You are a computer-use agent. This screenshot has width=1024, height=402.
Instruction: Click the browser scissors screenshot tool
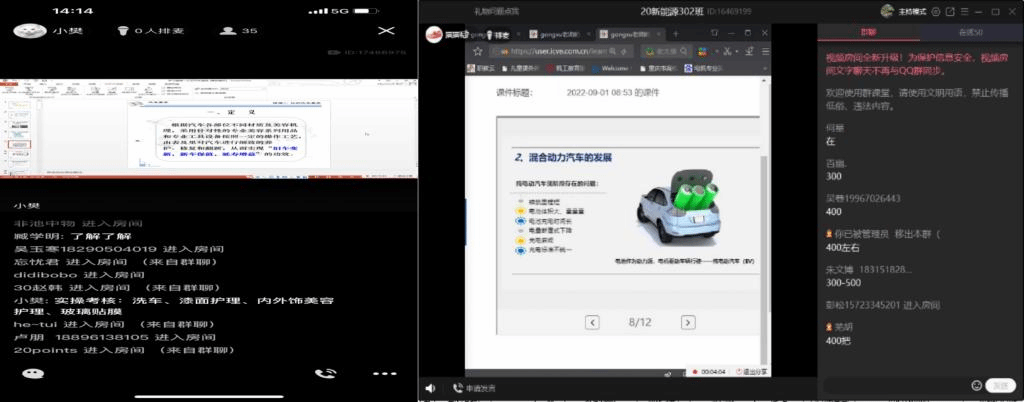[x=726, y=51]
